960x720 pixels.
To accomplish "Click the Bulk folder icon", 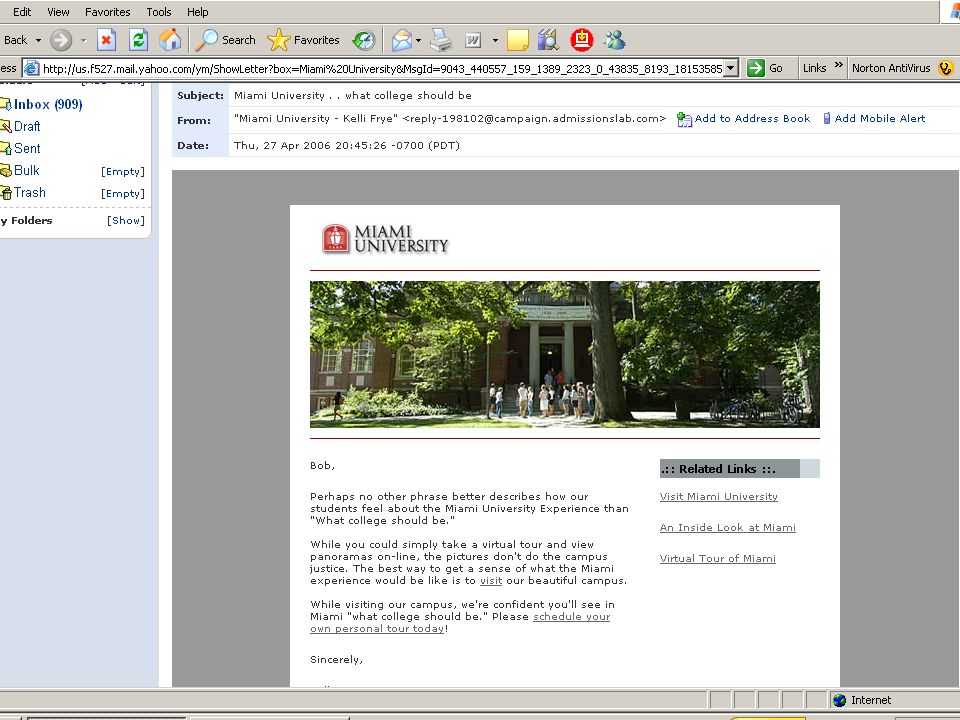I will point(6,171).
